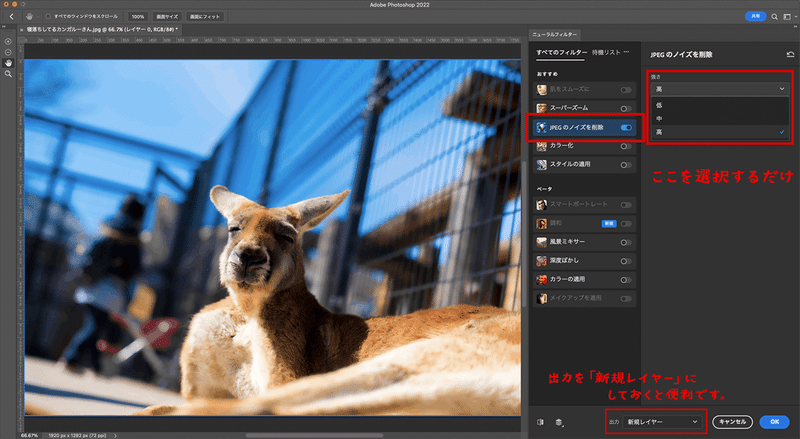Click the 風景ミキサー thumbnail icon

click(x=541, y=242)
